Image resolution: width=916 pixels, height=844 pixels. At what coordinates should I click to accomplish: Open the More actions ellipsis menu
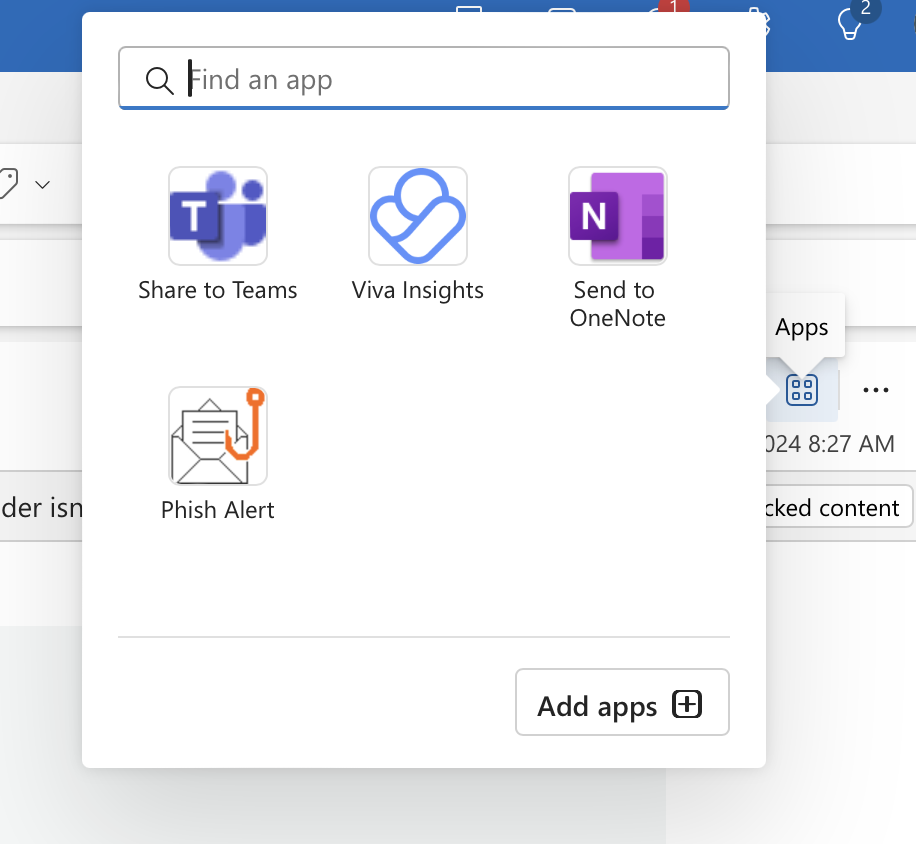point(876,390)
